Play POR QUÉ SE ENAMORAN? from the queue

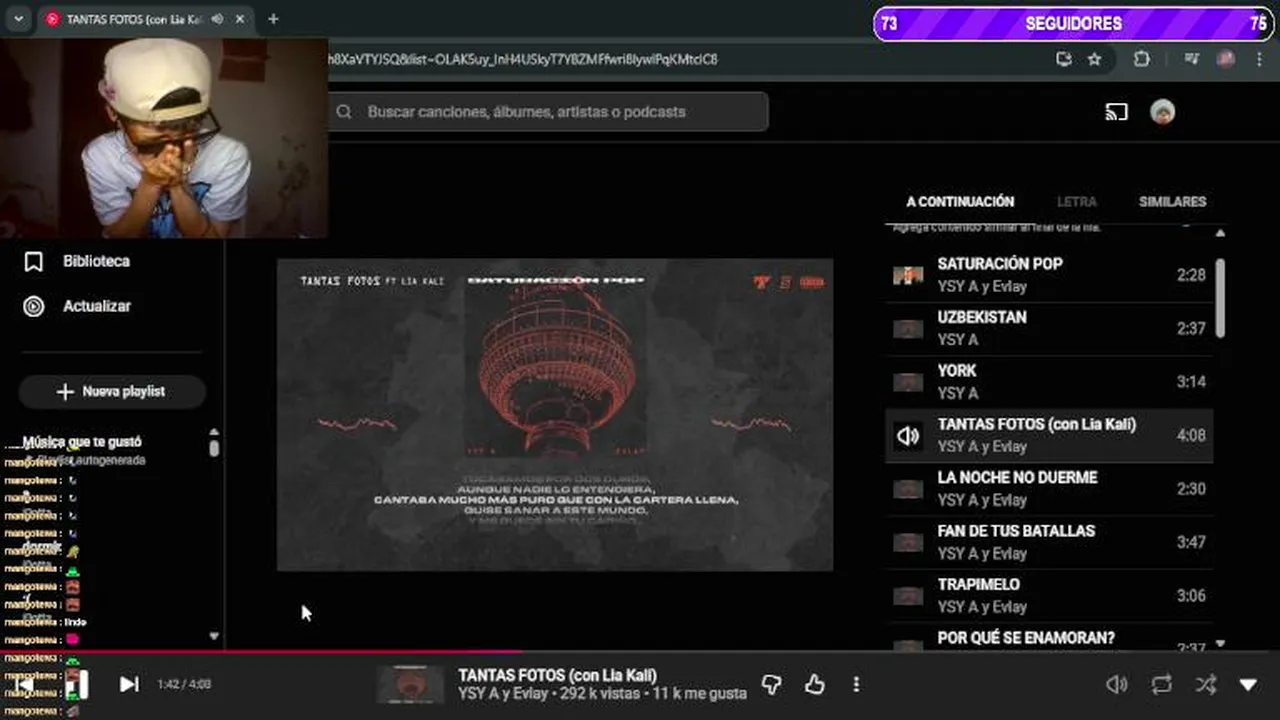coord(1049,638)
